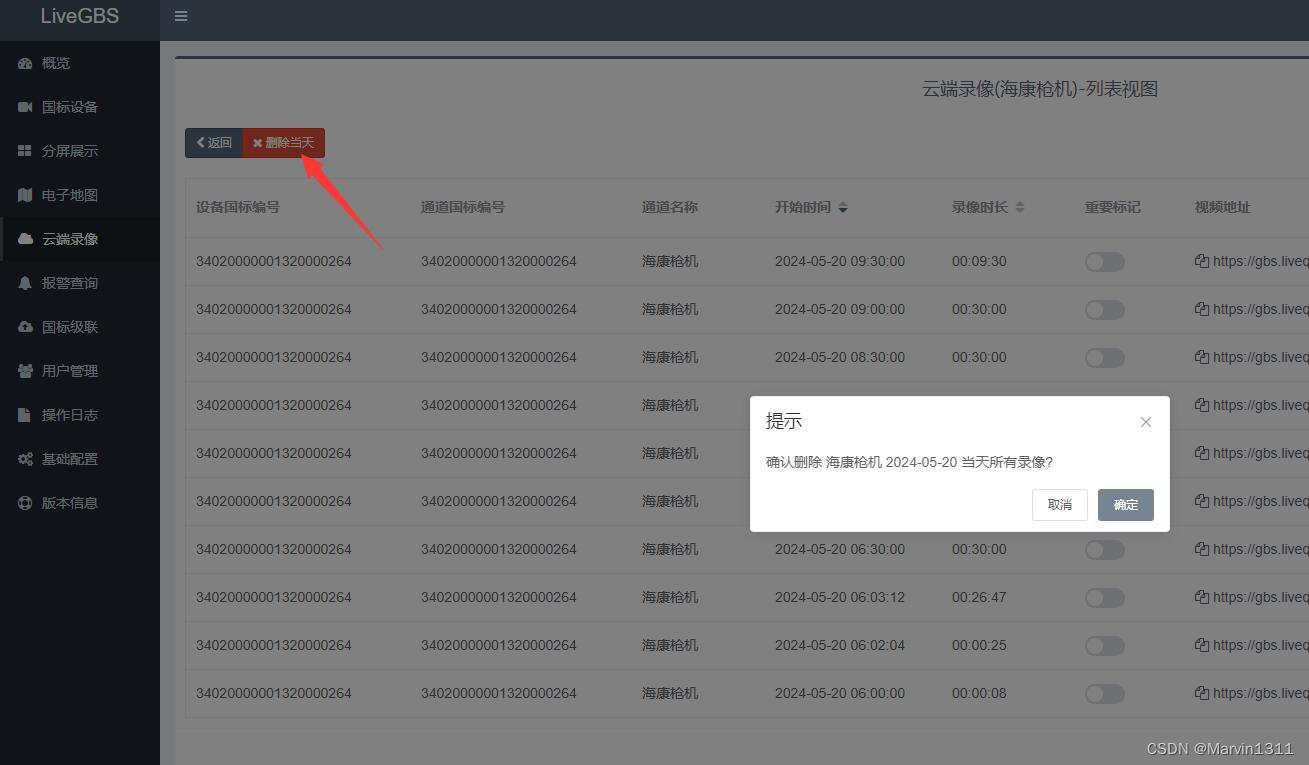Toggle 重要标记 switch for 09:30:00 recording
Image resolution: width=1309 pixels, height=765 pixels.
point(1105,262)
